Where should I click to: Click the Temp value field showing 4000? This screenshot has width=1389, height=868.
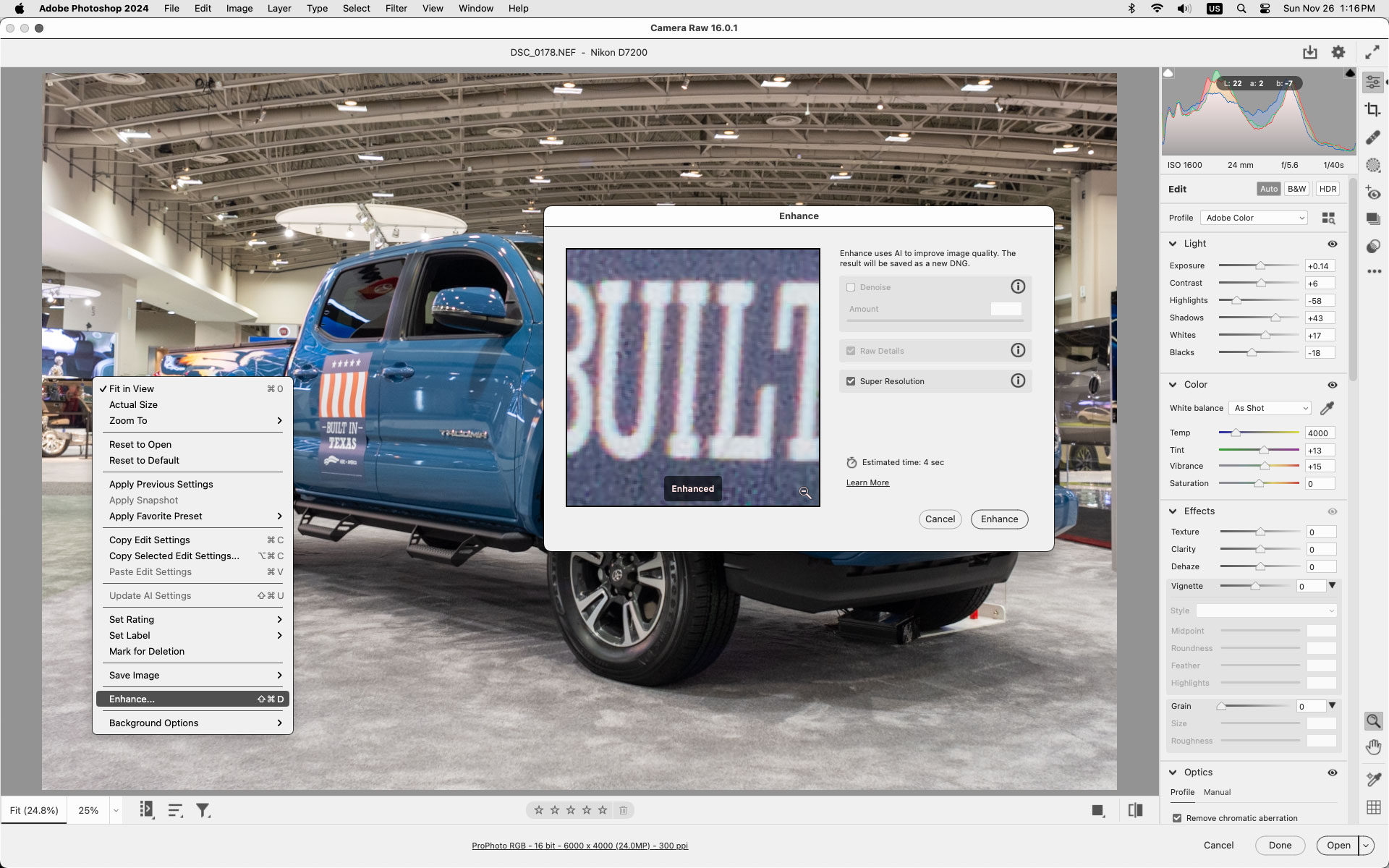[1320, 433]
